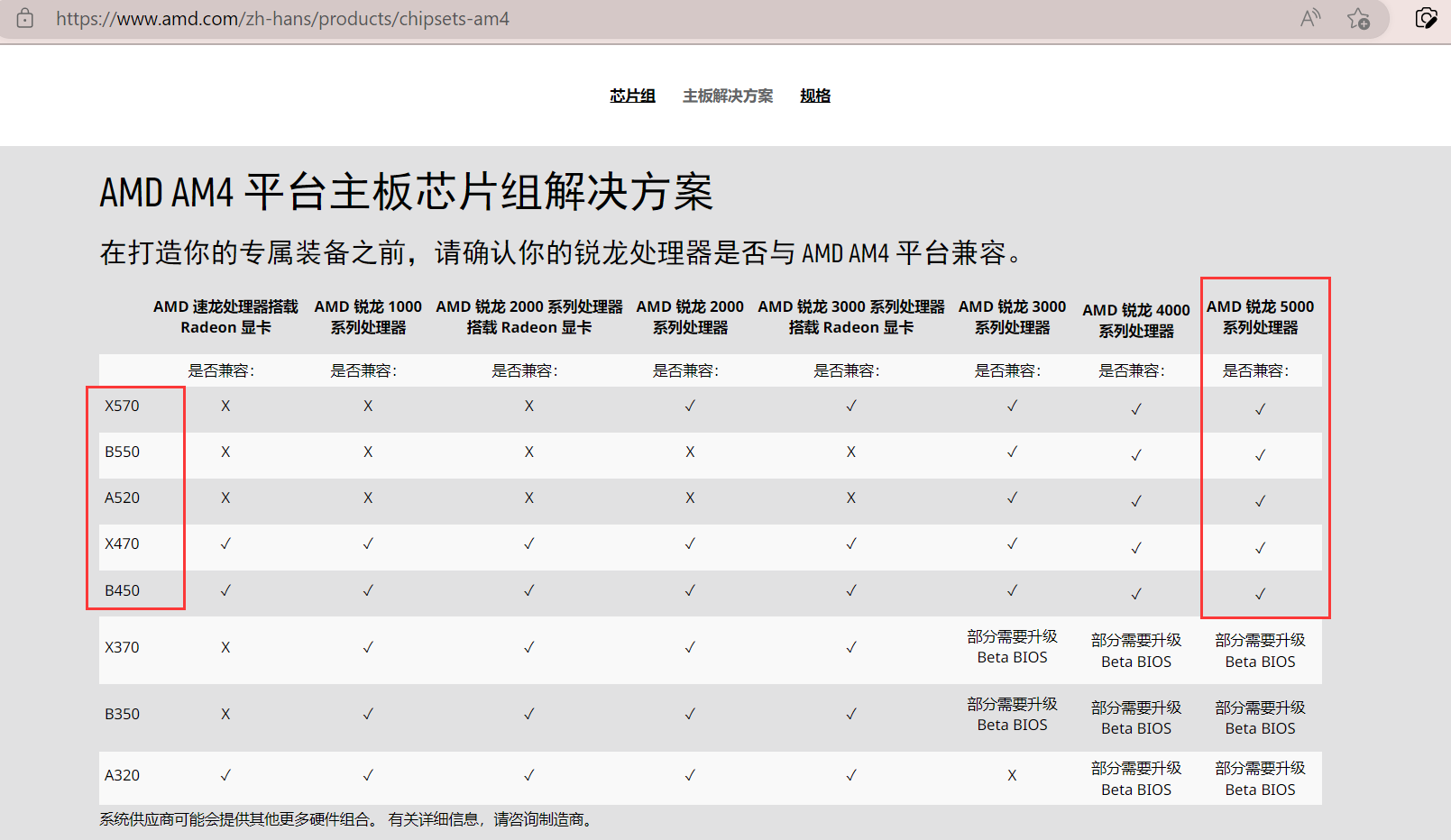Click the B450 chipset row label
The image size is (1451, 840).
pyautogui.click(x=122, y=590)
